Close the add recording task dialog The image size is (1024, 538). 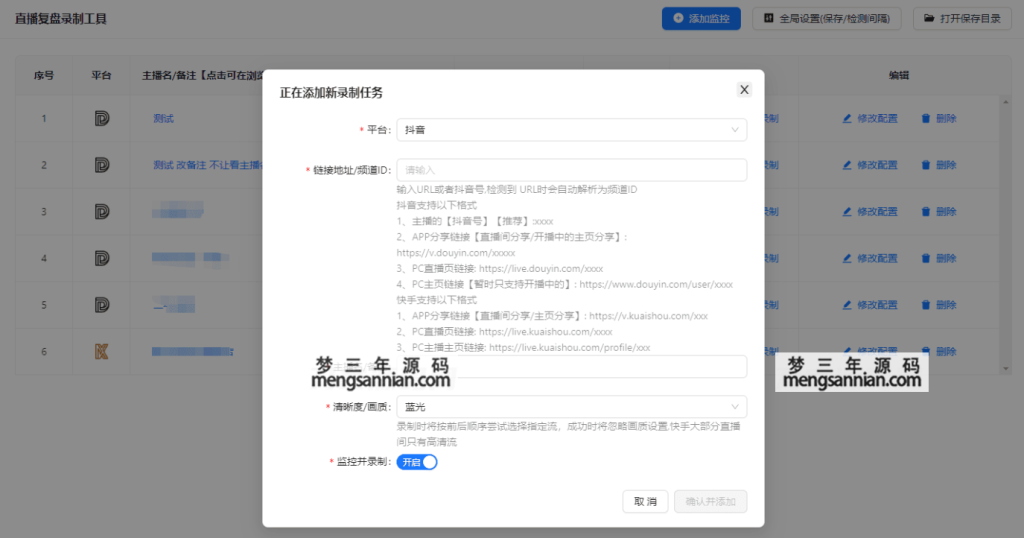(744, 90)
